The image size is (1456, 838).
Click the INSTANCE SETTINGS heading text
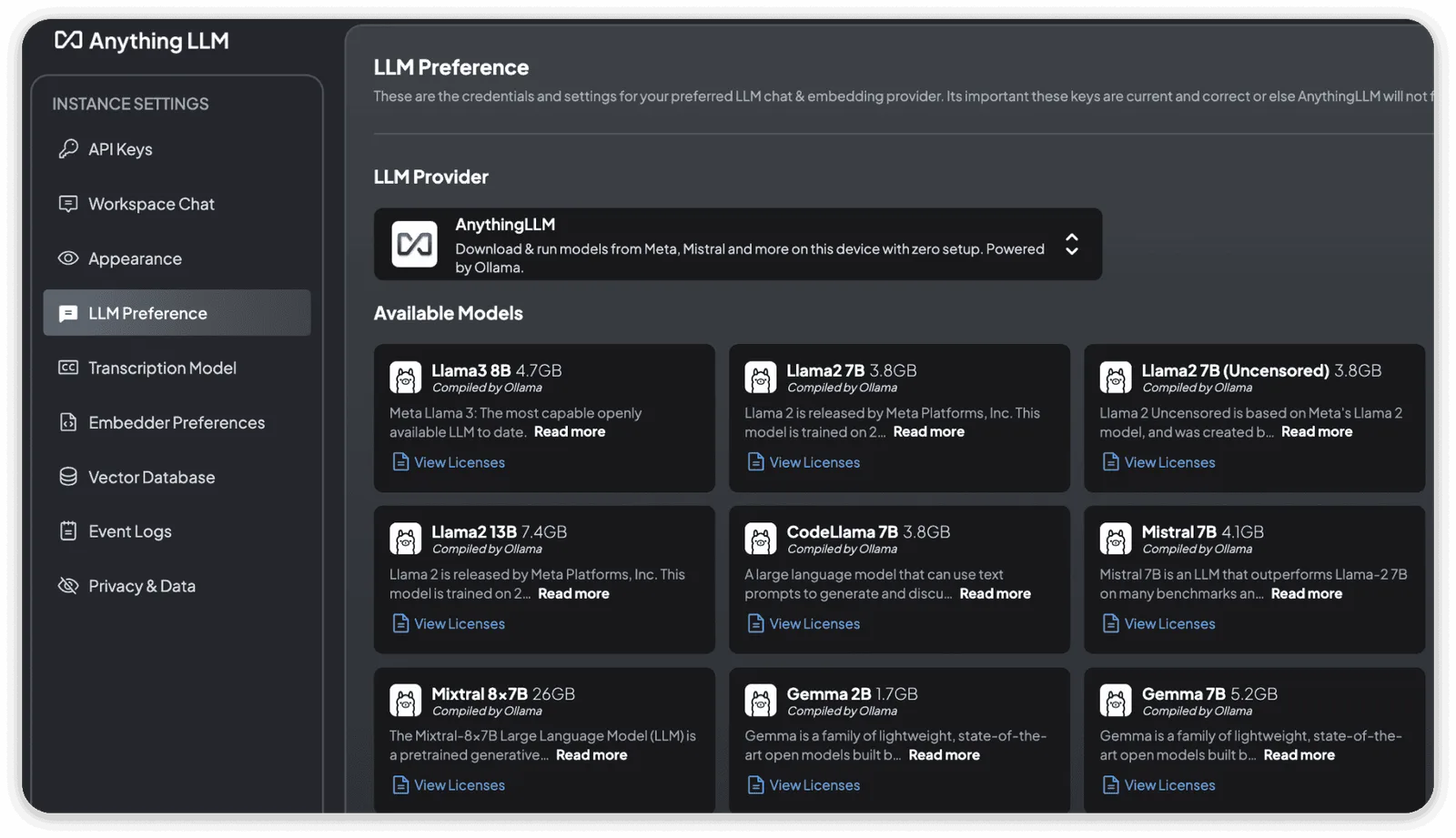130,104
